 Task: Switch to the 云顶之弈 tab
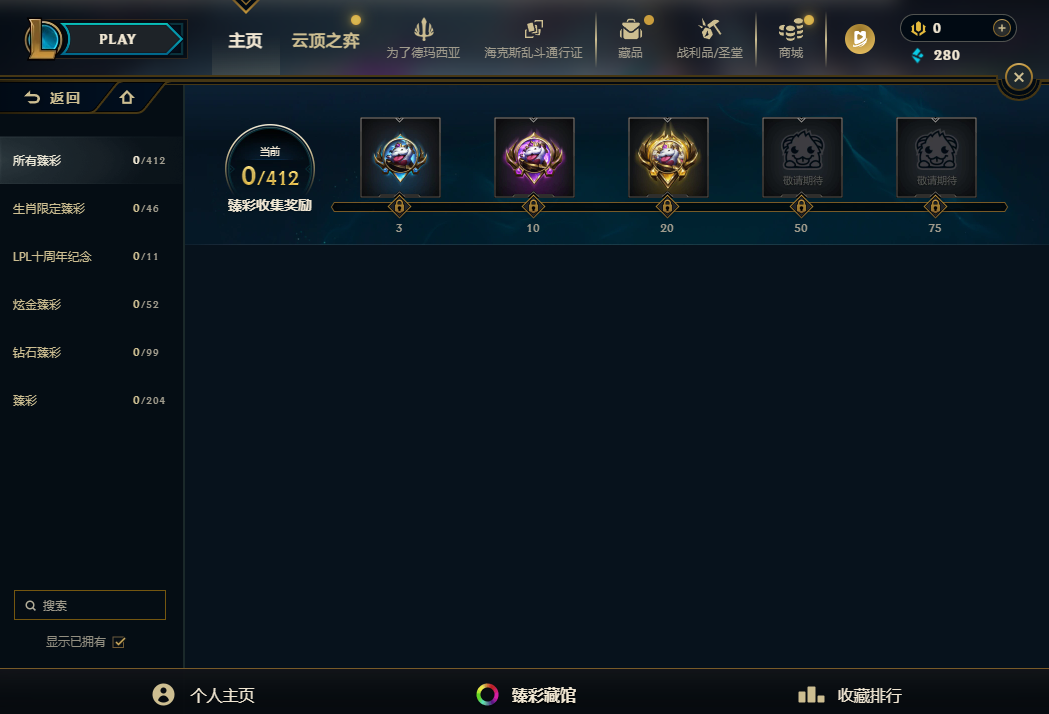point(326,41)
